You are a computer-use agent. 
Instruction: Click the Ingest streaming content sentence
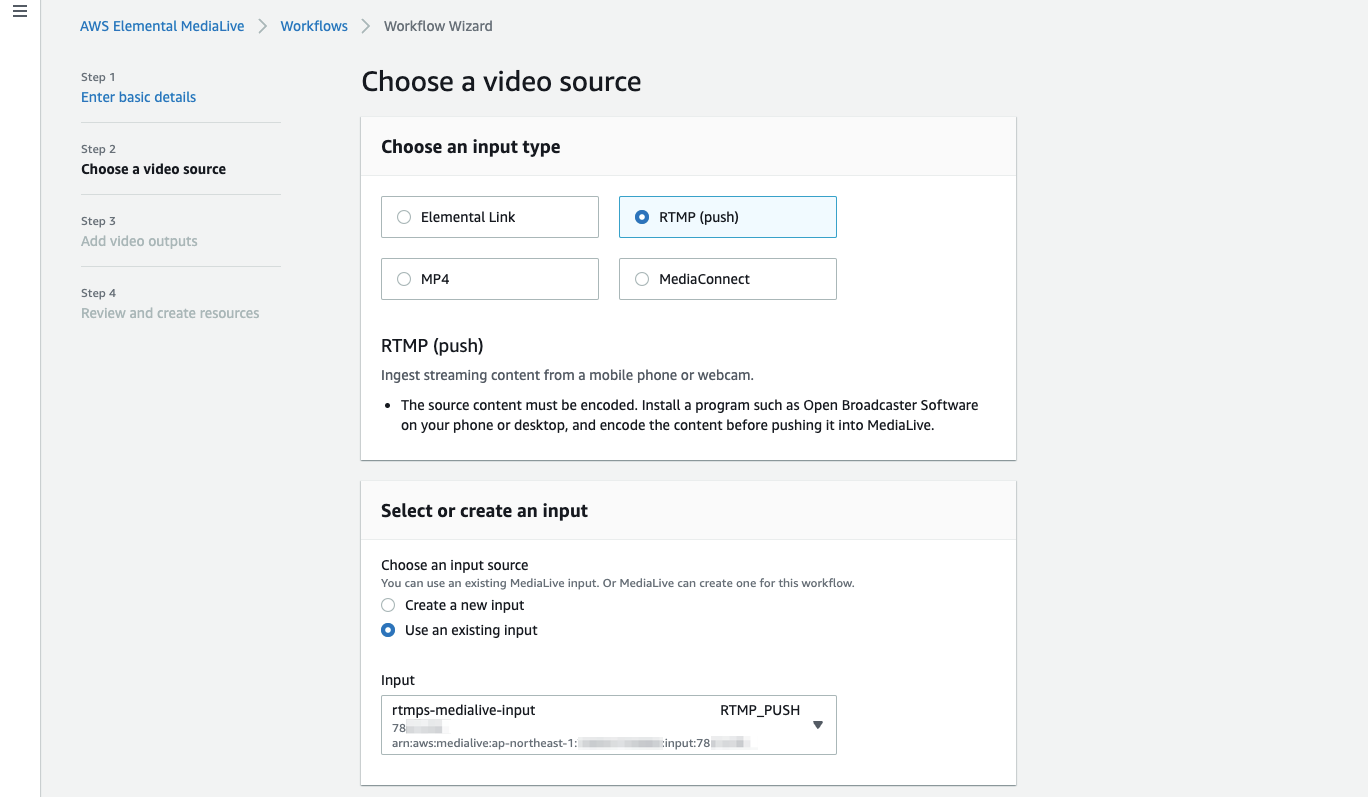pos(567,376)
